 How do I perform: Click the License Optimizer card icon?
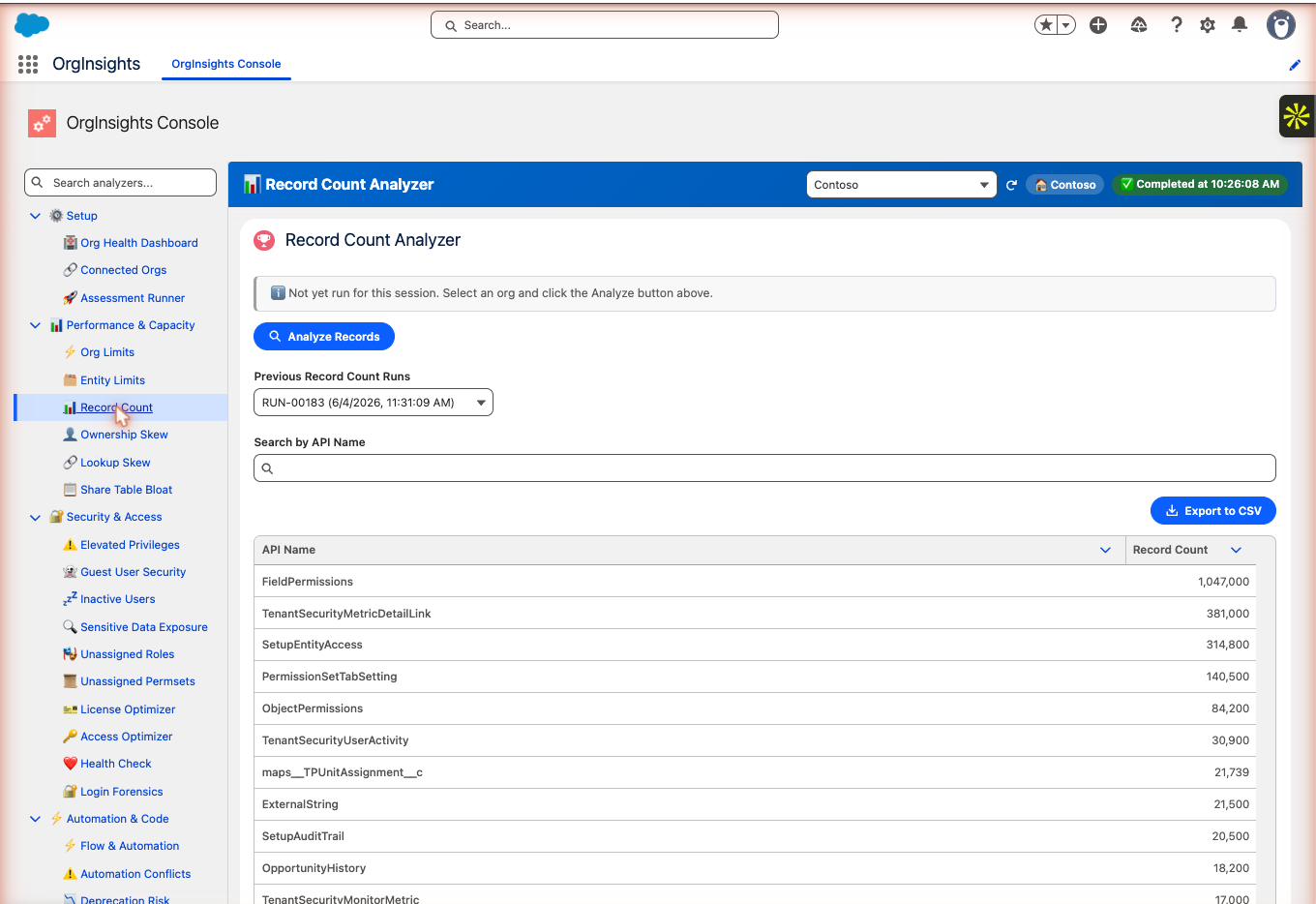[x=70, y=709]
